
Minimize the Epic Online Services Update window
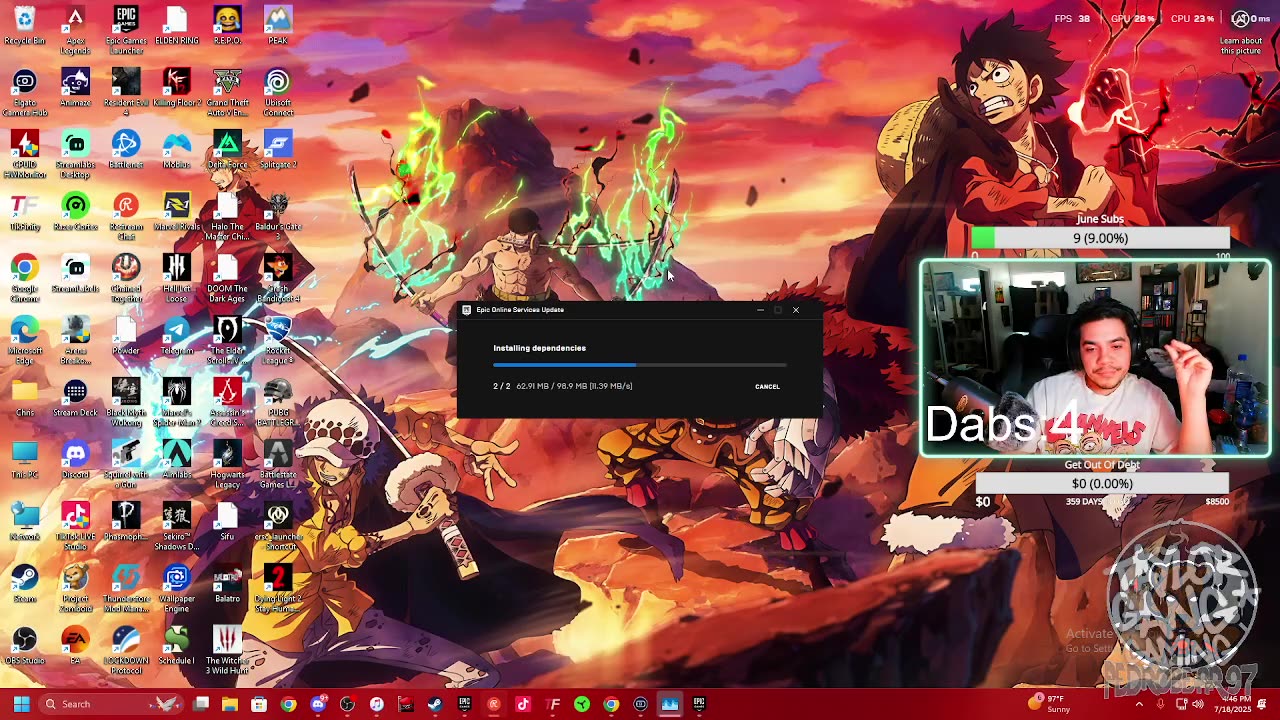point(760,310)
